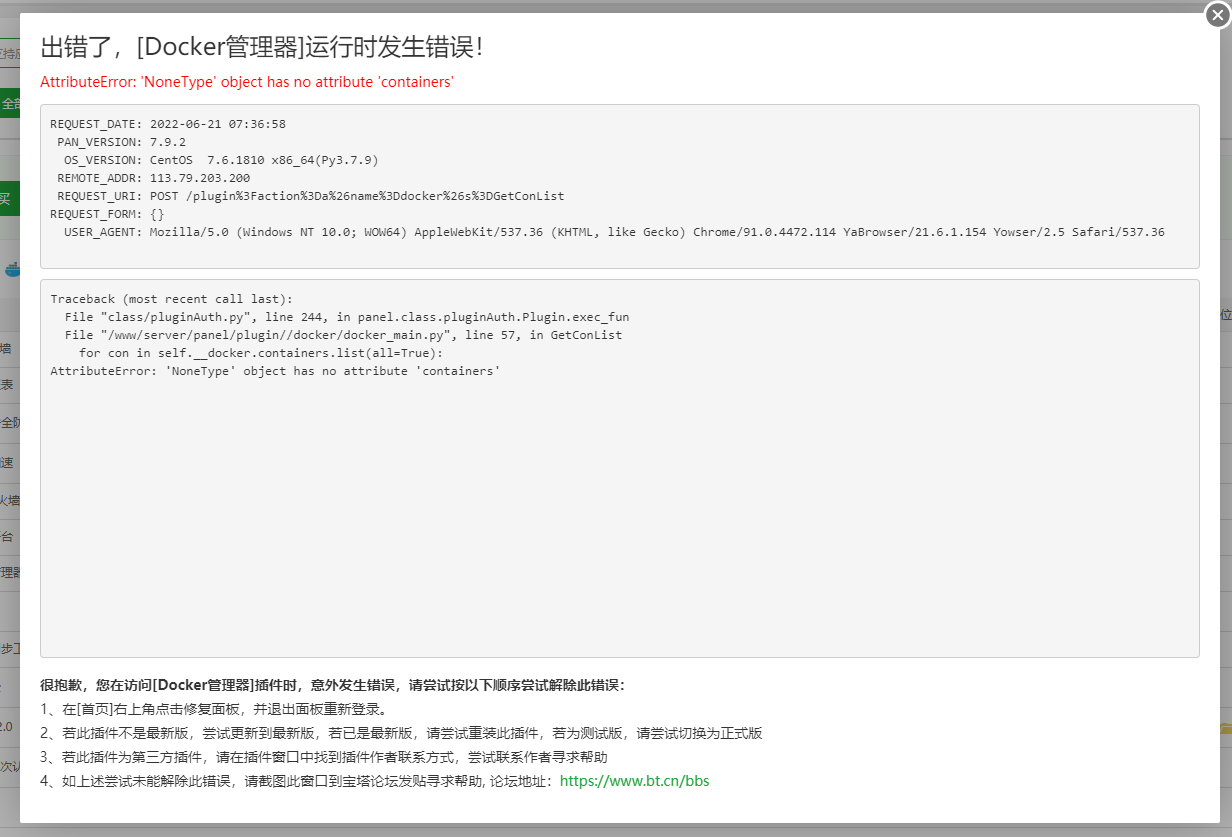Click the 'for con in self.__docker.containers.list' code line
Image resolution: width=1232 pixels, height=837 pixels.
tap(261, 353)
